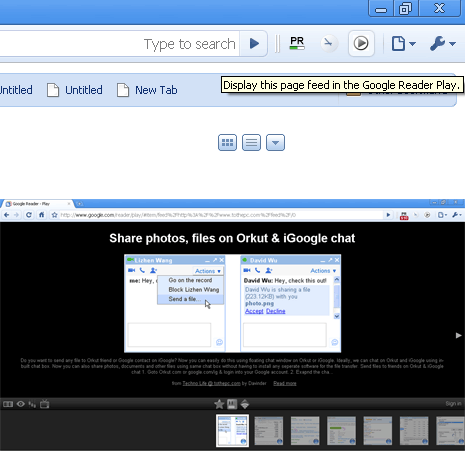Click red PR icon in Reader Play window

(x=404, y=216)
